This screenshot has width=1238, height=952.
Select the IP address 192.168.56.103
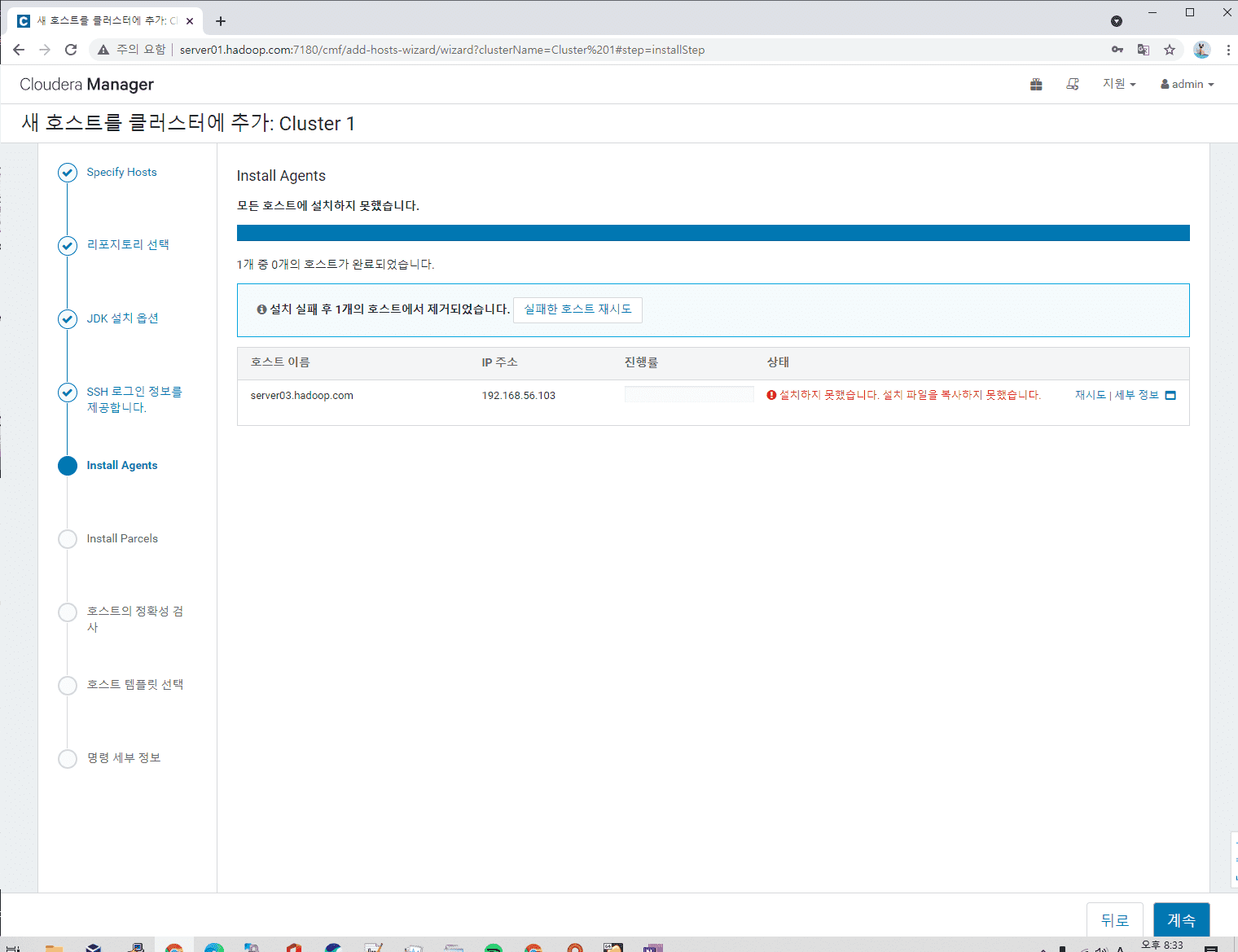518,396
